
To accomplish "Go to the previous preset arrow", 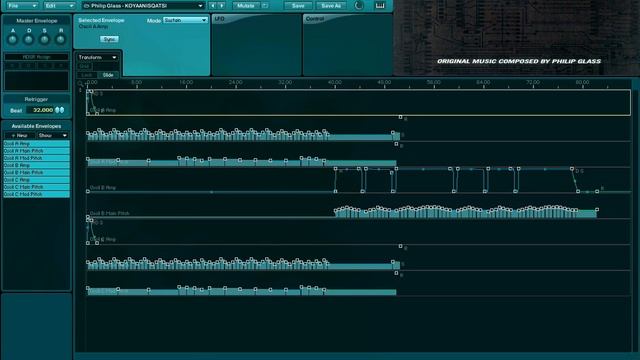I will (212, 6).
